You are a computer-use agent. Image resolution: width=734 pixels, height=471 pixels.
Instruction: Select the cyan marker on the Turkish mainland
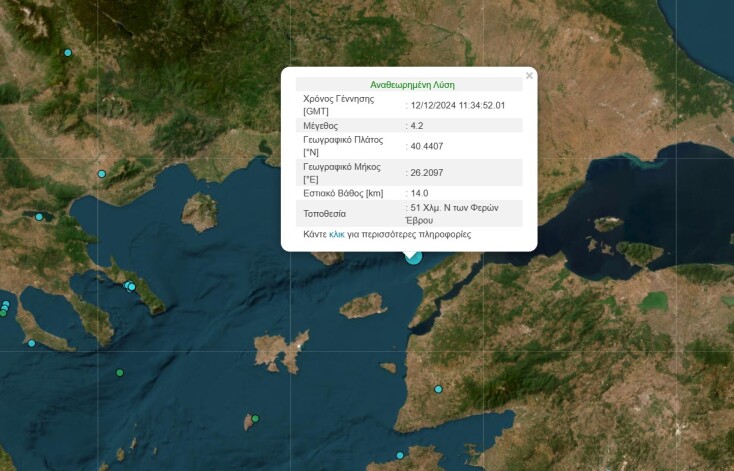[438, 389]
